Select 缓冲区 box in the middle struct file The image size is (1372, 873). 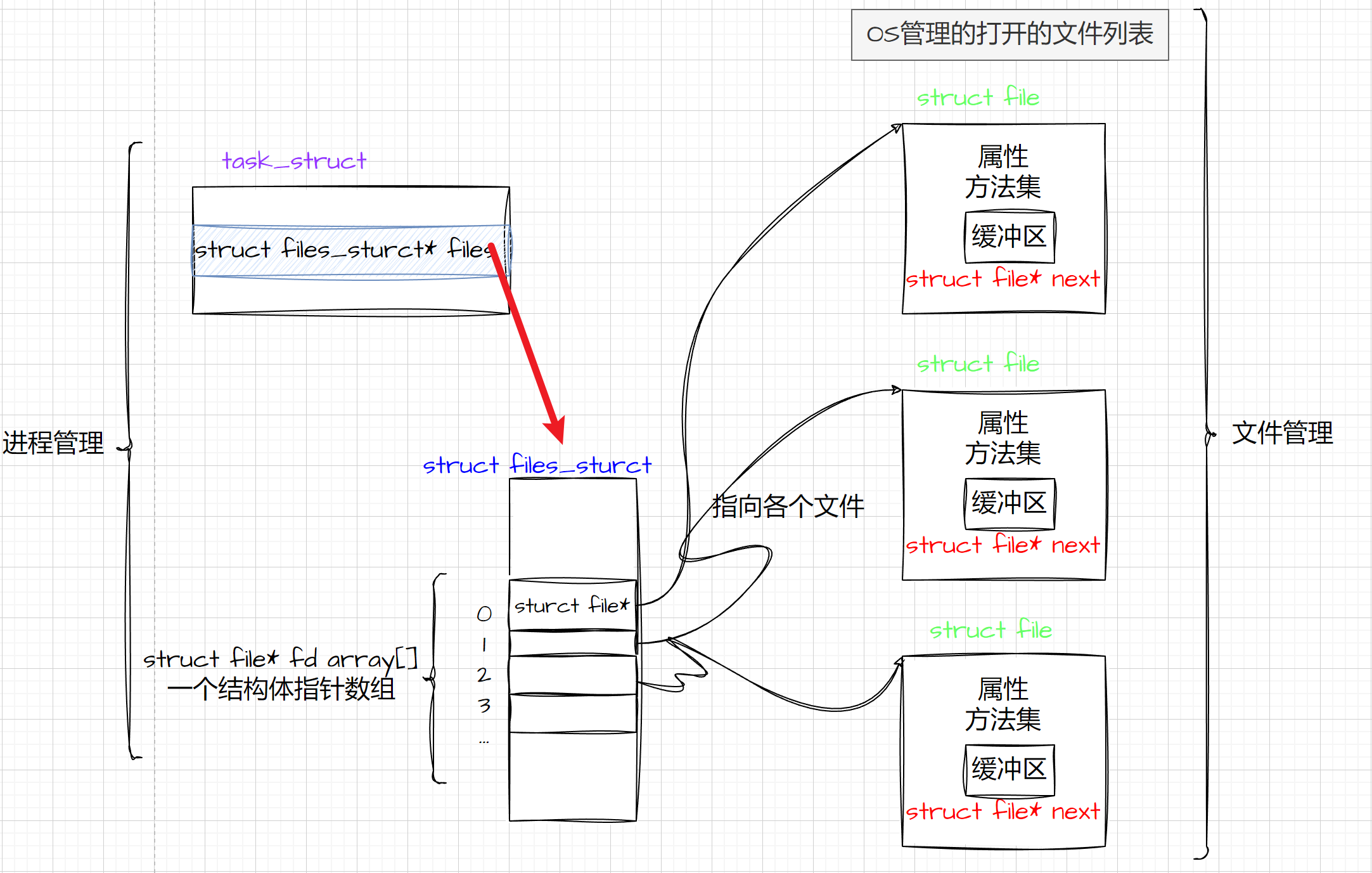1010,503
